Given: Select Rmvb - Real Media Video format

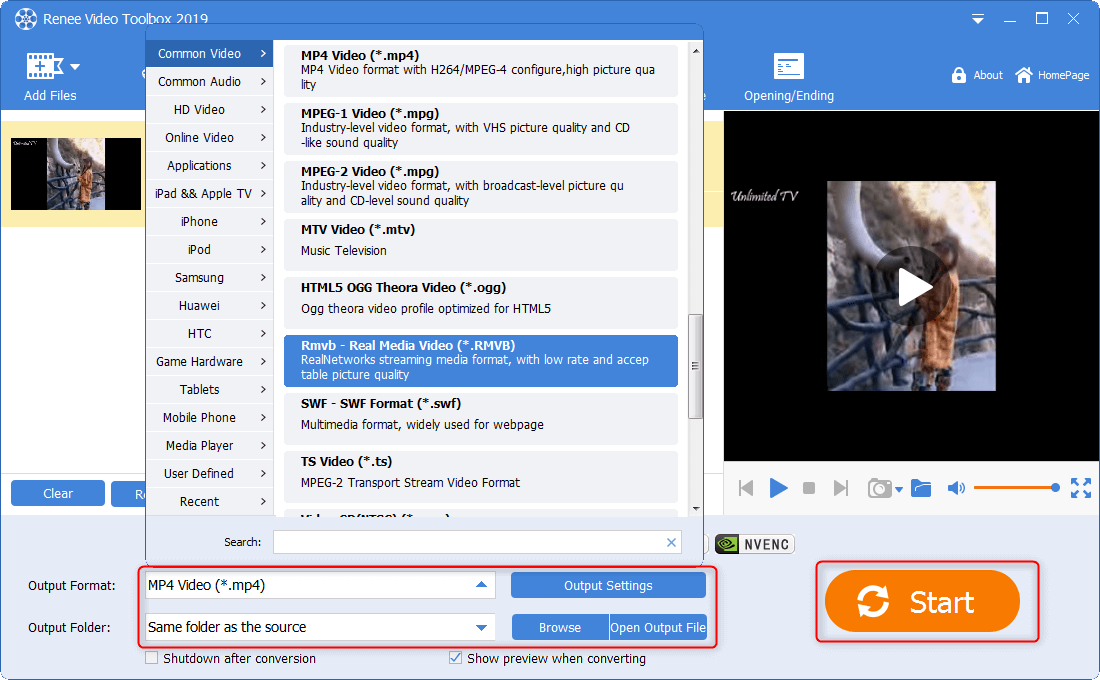Looking at the screenshot, I should pos(480,360).
